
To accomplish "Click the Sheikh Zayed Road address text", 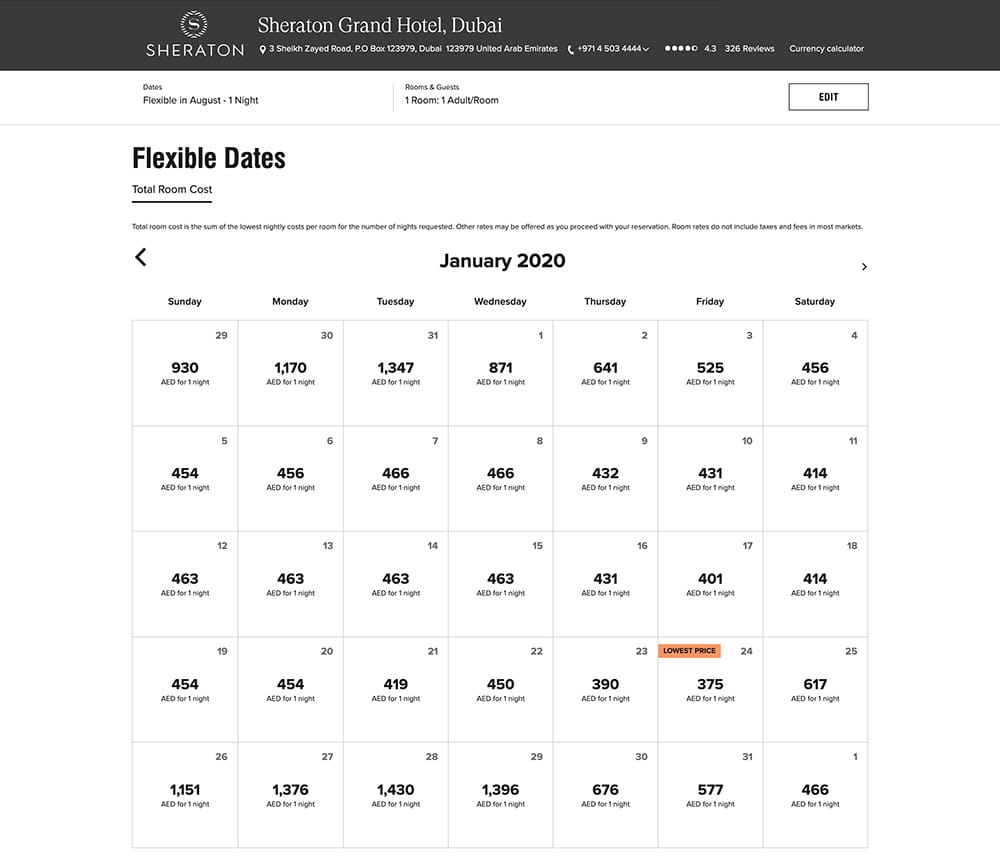I will (x=410, y=48).
